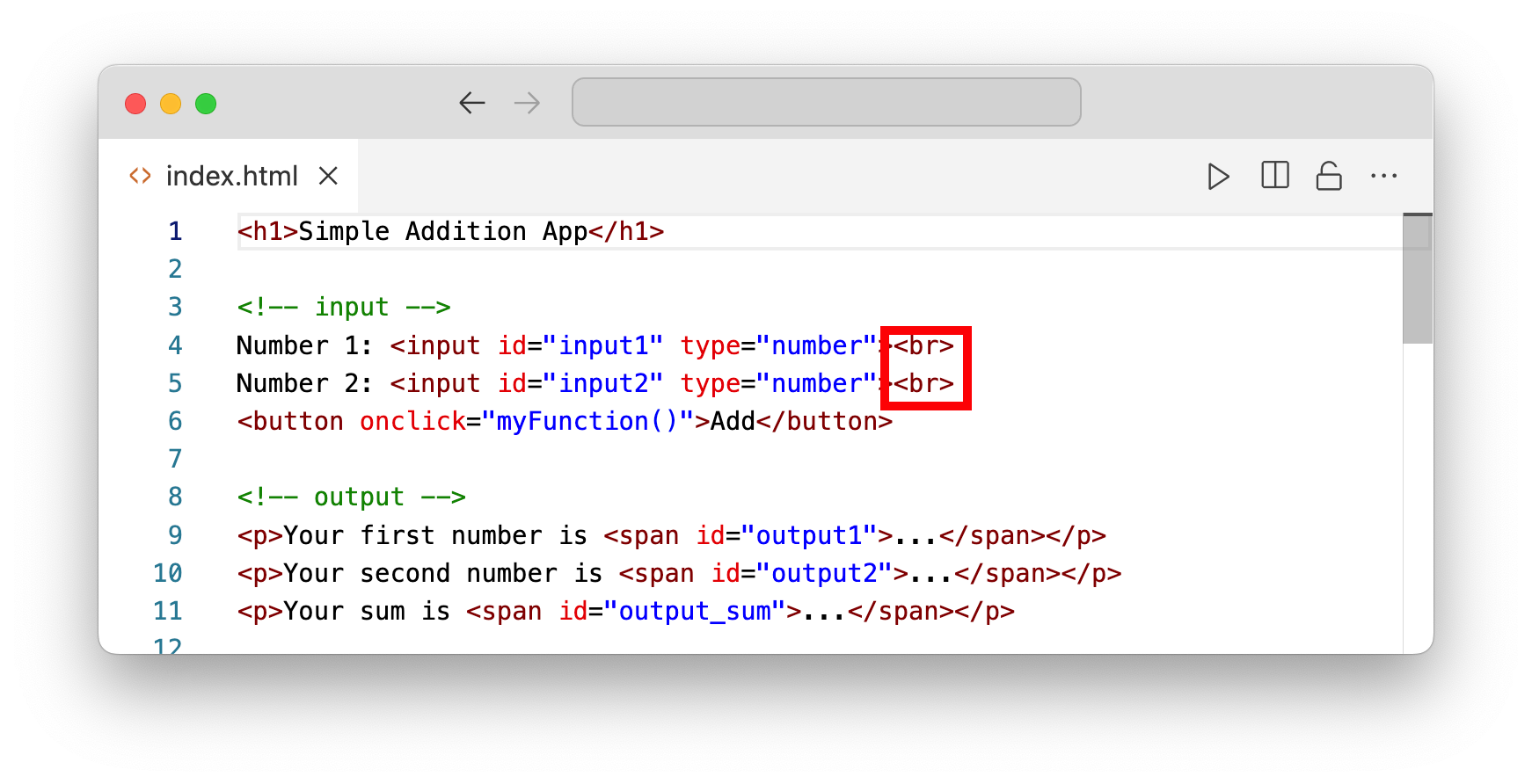Screen dimensions: 1532x784
Task: Toggle the unlock padlock icon
Action: 1328,176
